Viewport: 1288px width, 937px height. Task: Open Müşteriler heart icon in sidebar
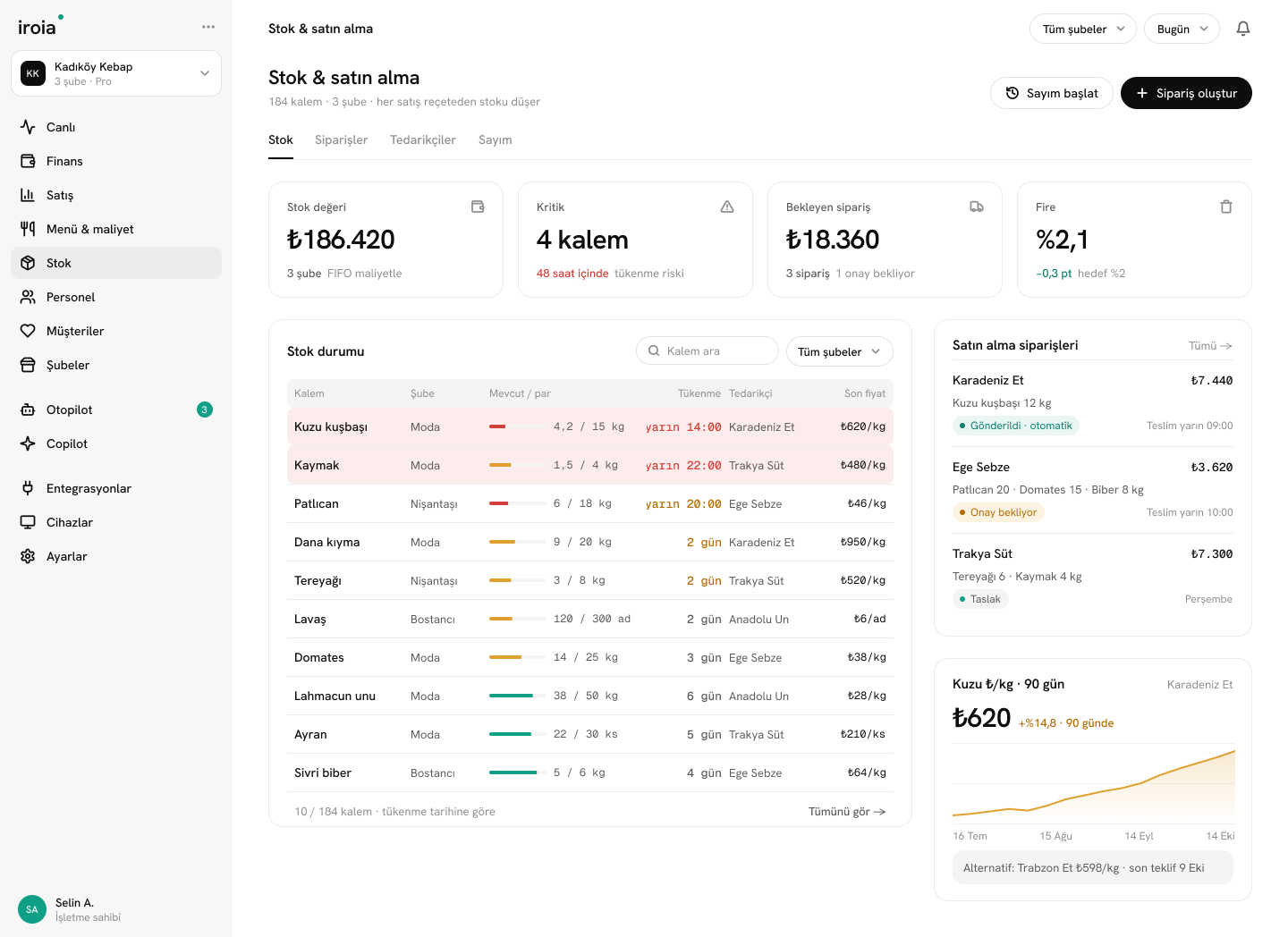tap(28, 331)
